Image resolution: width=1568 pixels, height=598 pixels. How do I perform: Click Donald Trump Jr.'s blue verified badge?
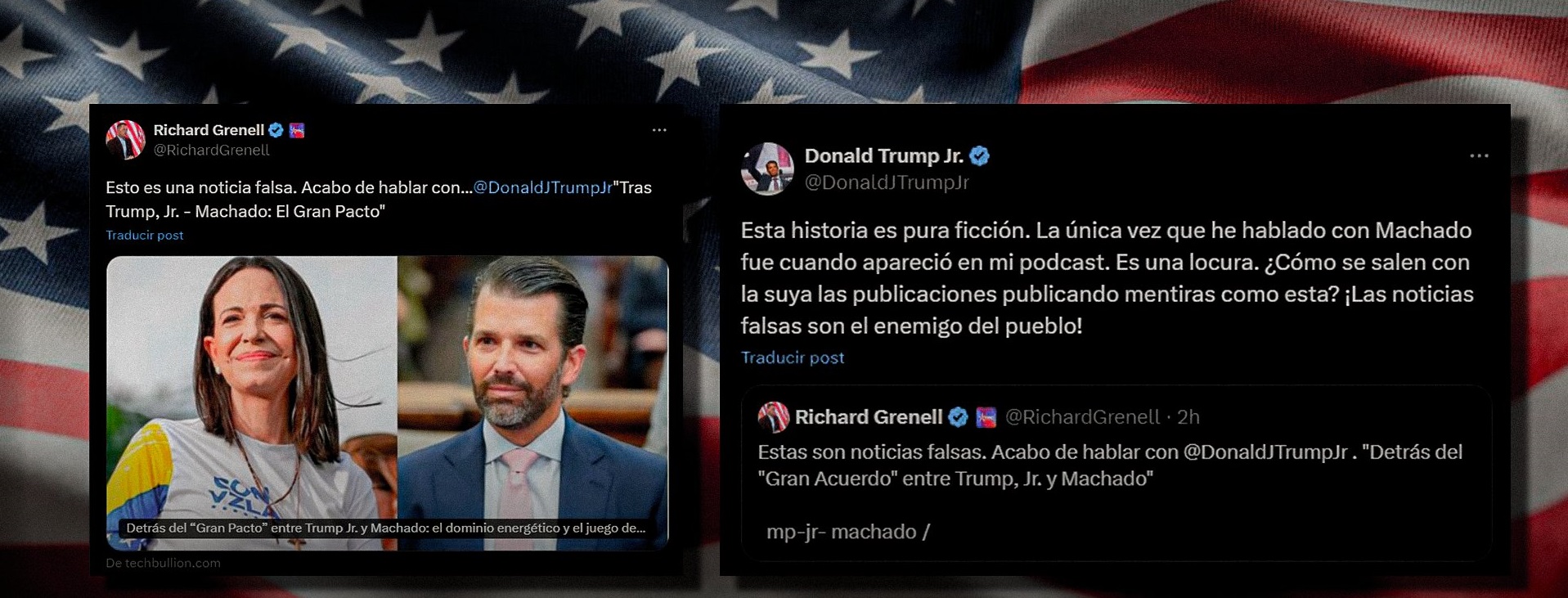point(979,155)
